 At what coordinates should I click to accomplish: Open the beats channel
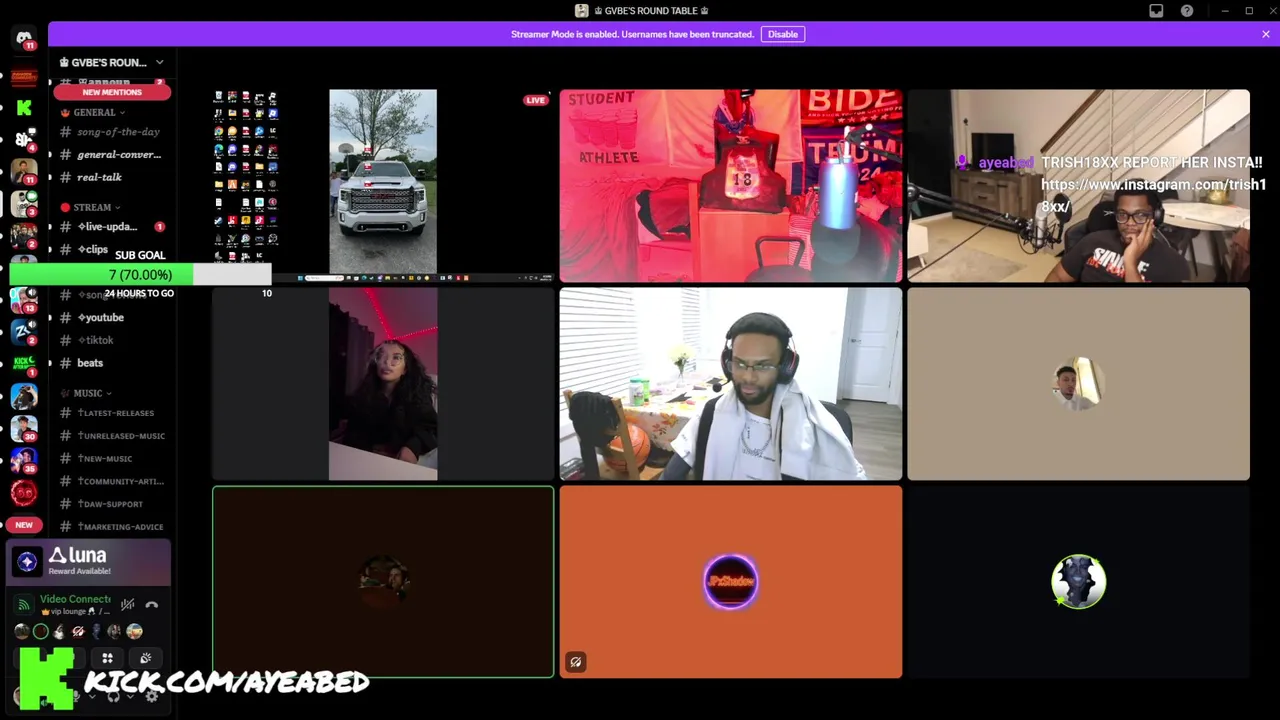112,363
